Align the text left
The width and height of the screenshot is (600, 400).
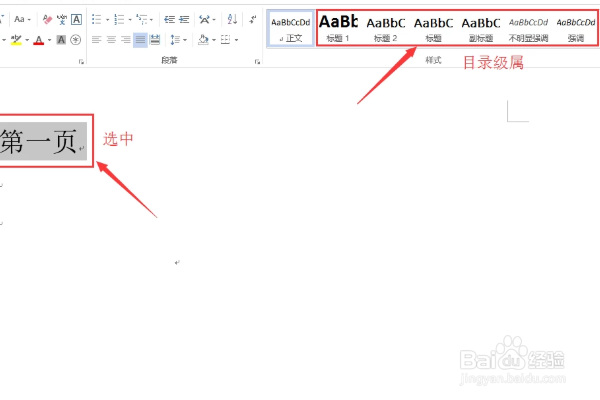click(x=96, y=40)
